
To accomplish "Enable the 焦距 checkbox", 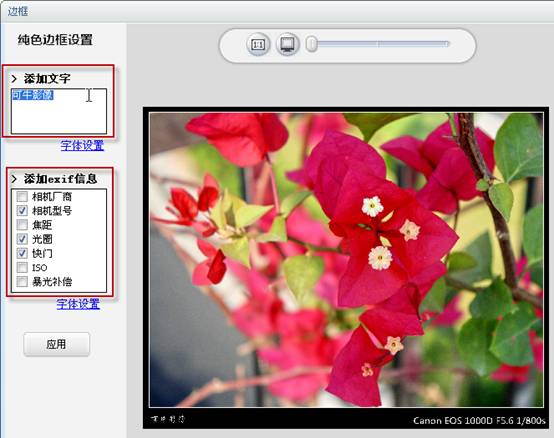I will 22,225.
